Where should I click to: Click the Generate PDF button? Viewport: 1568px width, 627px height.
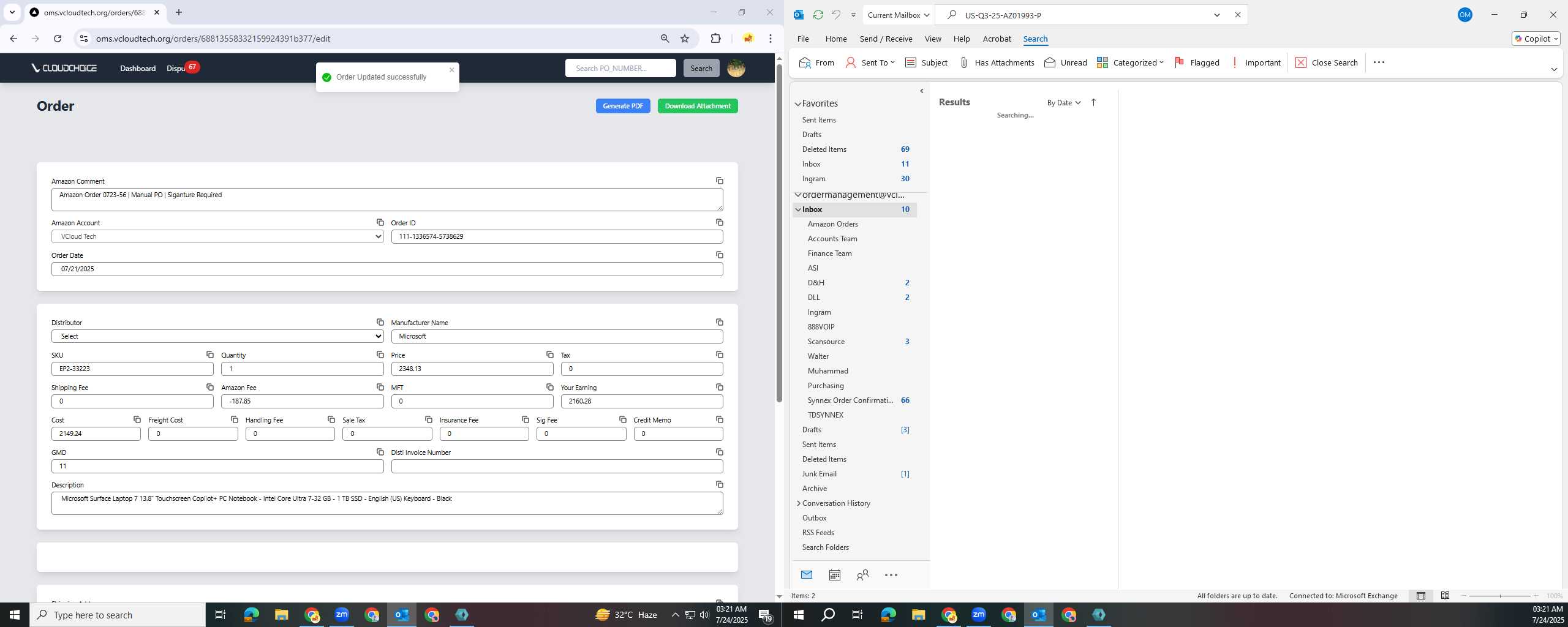click(x=623, y=106)
